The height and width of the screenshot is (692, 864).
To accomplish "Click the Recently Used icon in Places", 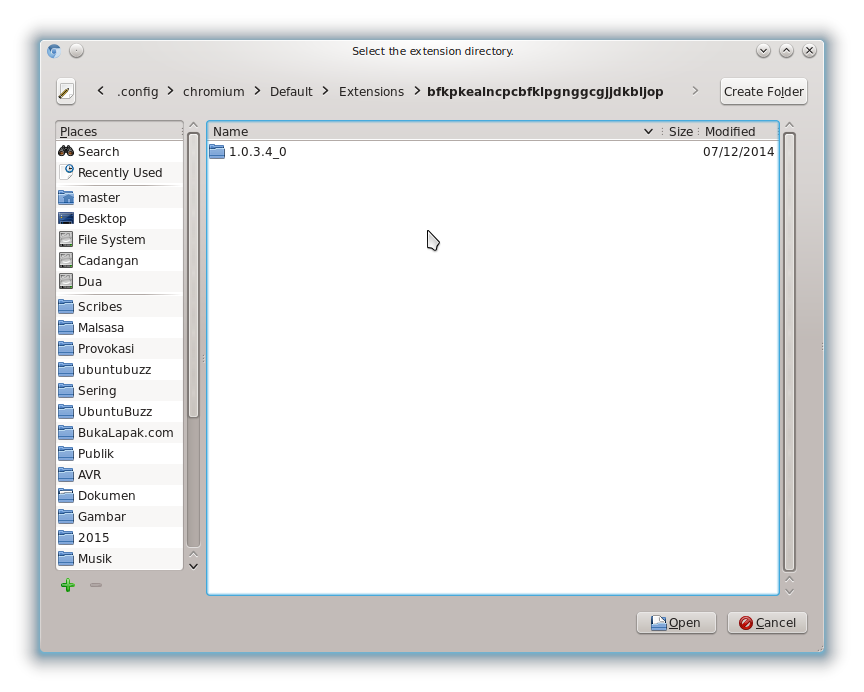I will tap(66, 172).
